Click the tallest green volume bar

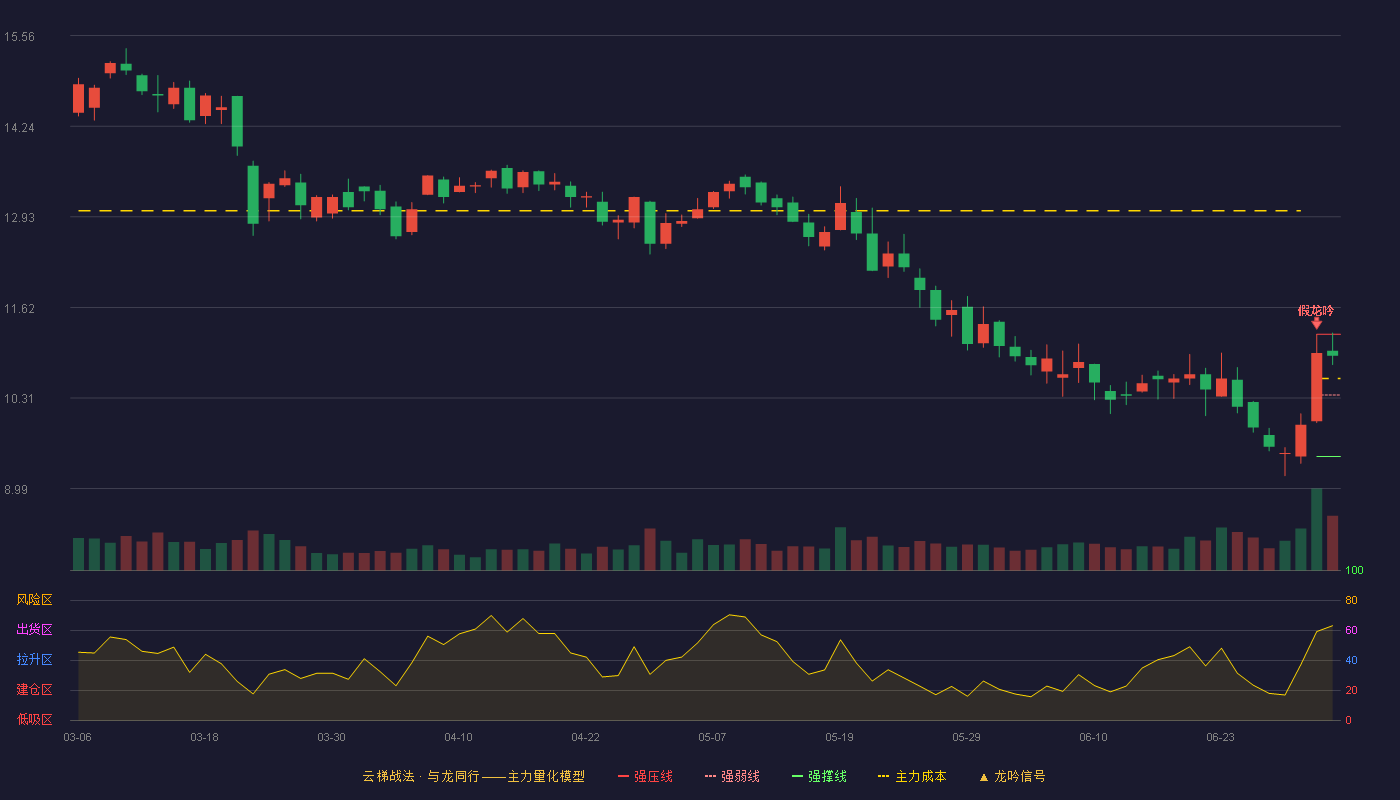[1316, 529]
